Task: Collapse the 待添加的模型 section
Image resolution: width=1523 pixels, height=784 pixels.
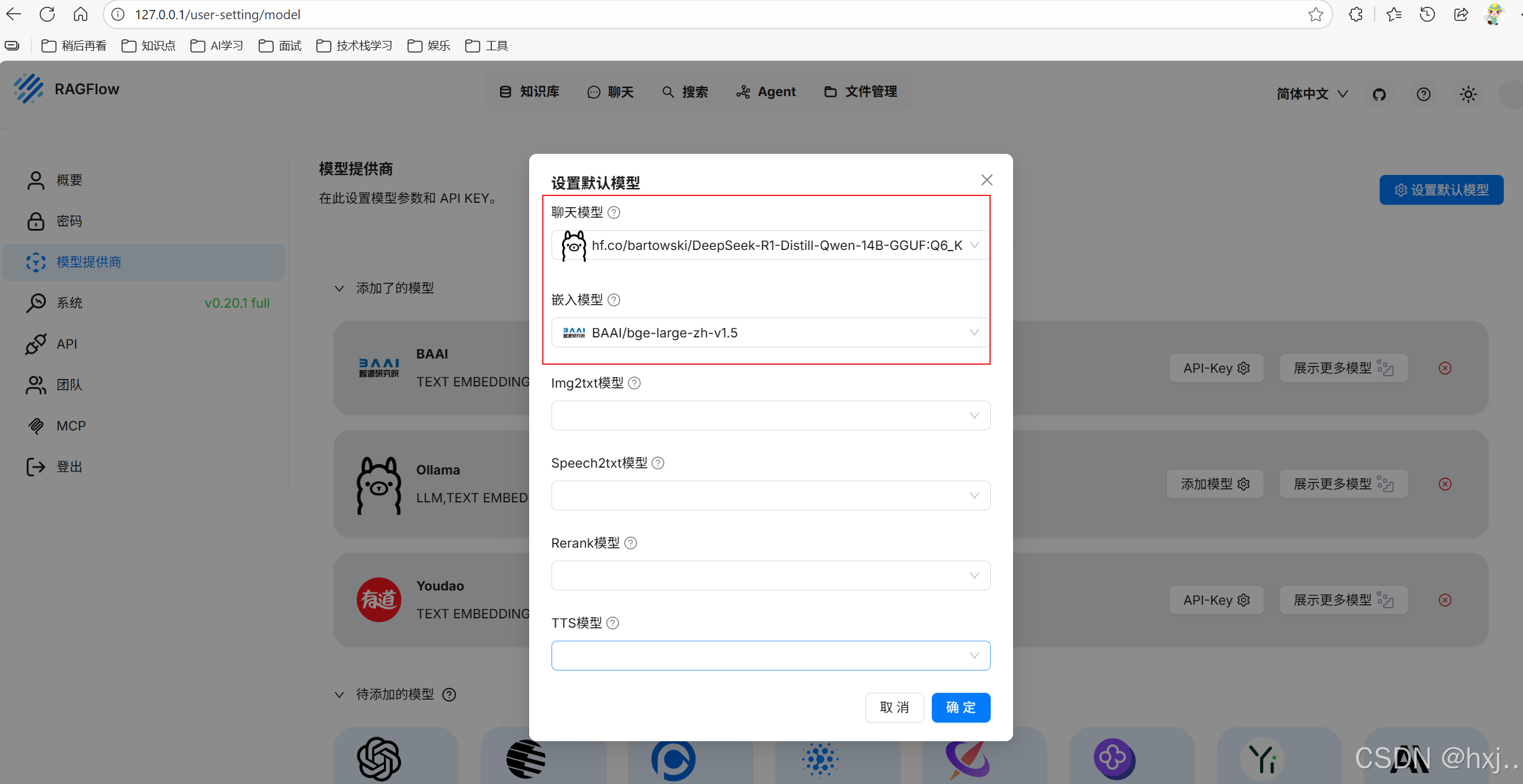Action: 339,695
